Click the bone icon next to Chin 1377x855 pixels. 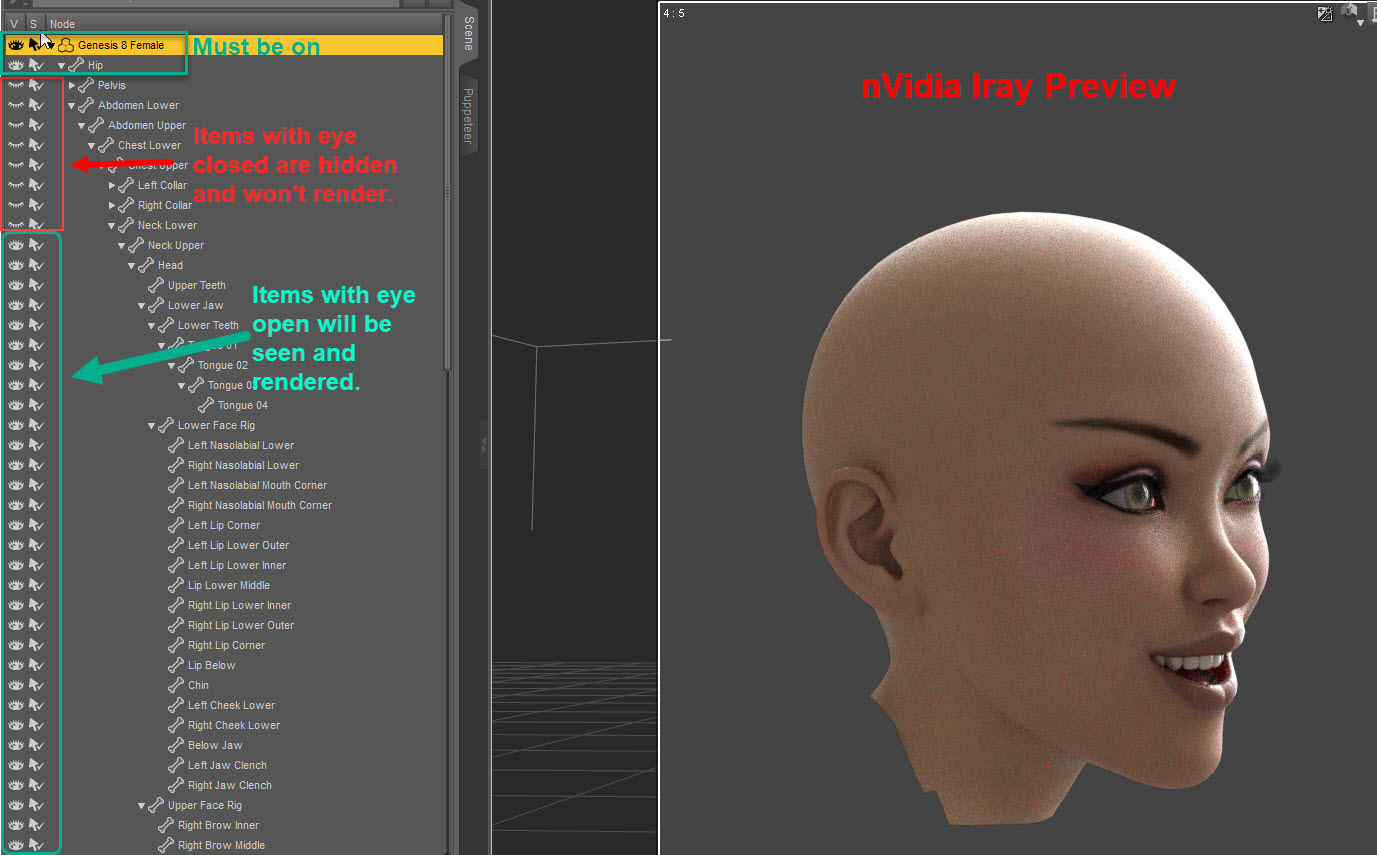pos(176,685)
